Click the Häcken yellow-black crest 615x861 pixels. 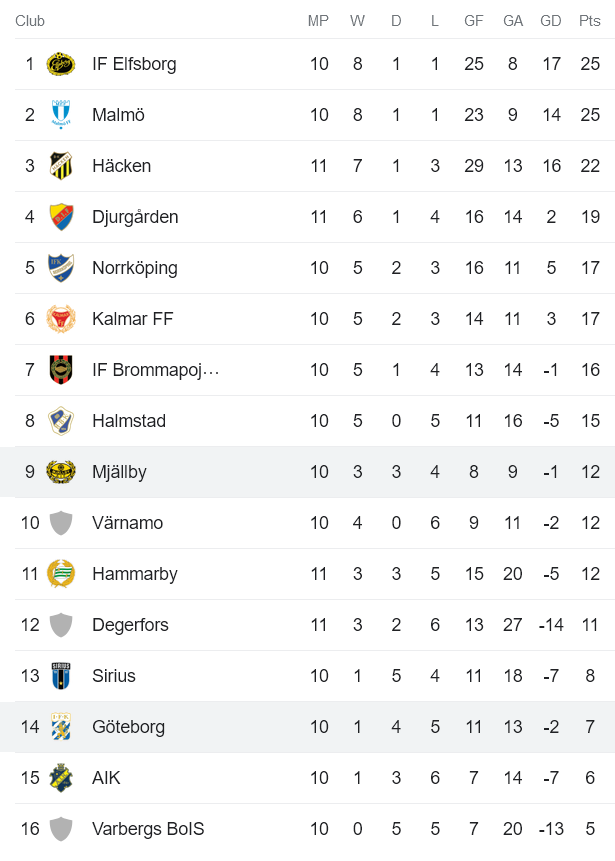(x=60, y=165)
